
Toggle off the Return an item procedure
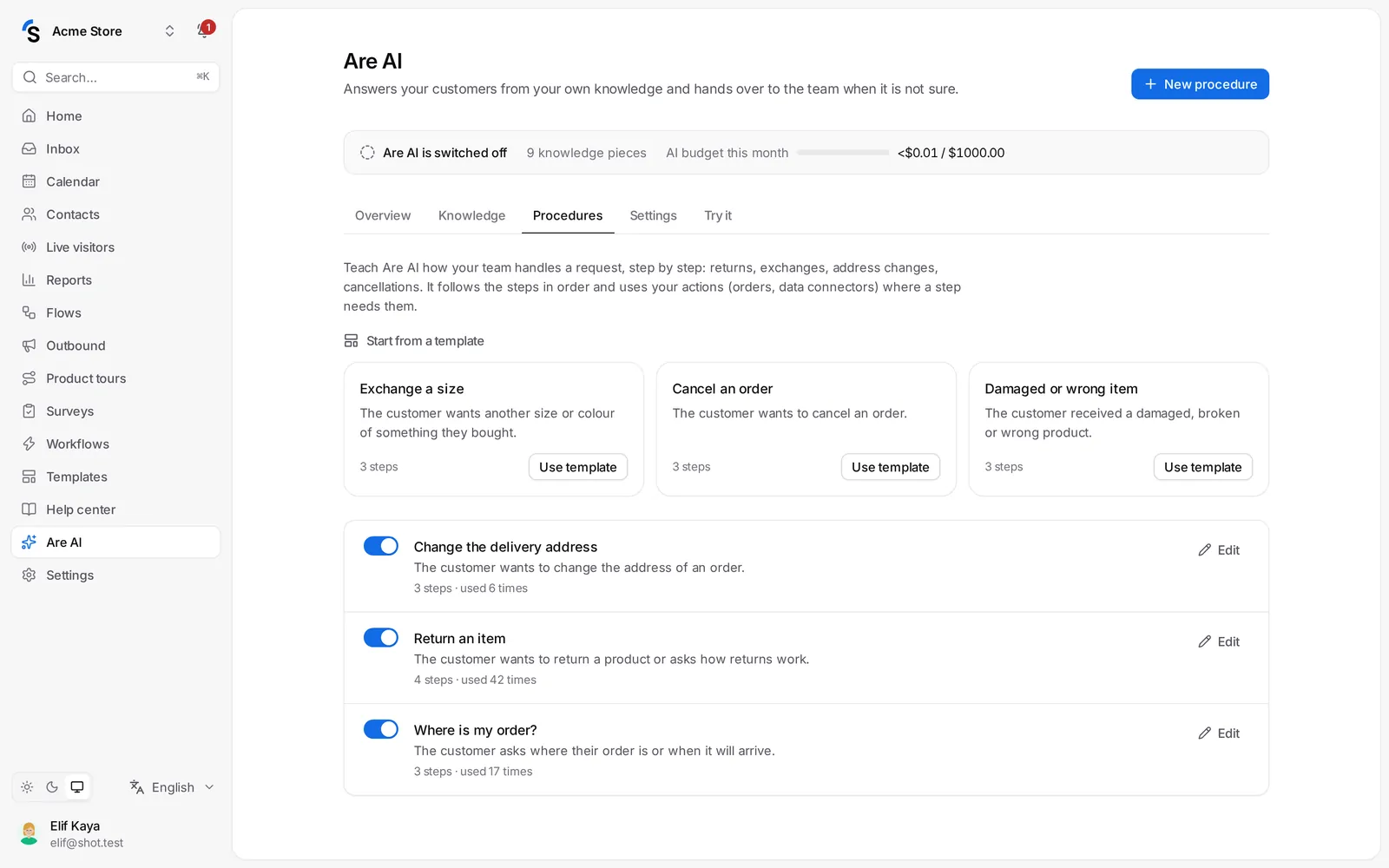click(x=381, y=638)
